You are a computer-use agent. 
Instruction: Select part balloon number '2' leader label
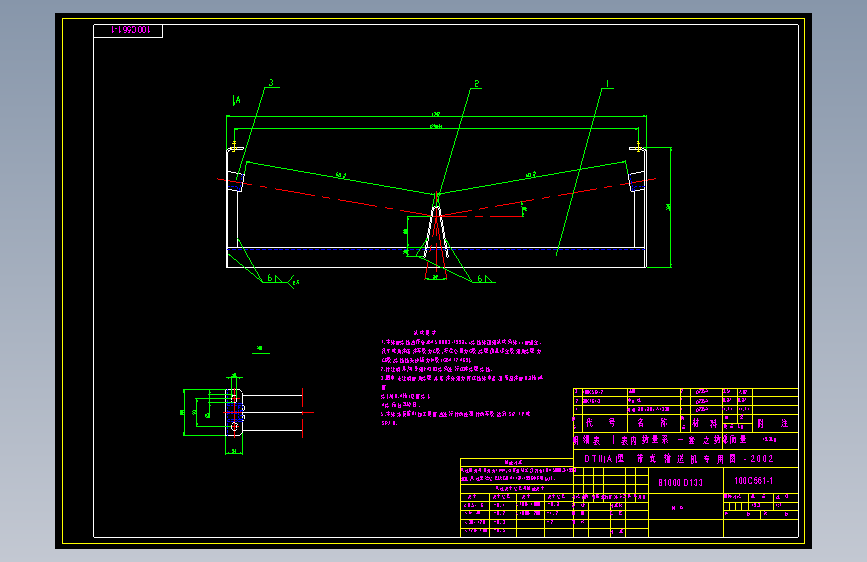(477, 84)
